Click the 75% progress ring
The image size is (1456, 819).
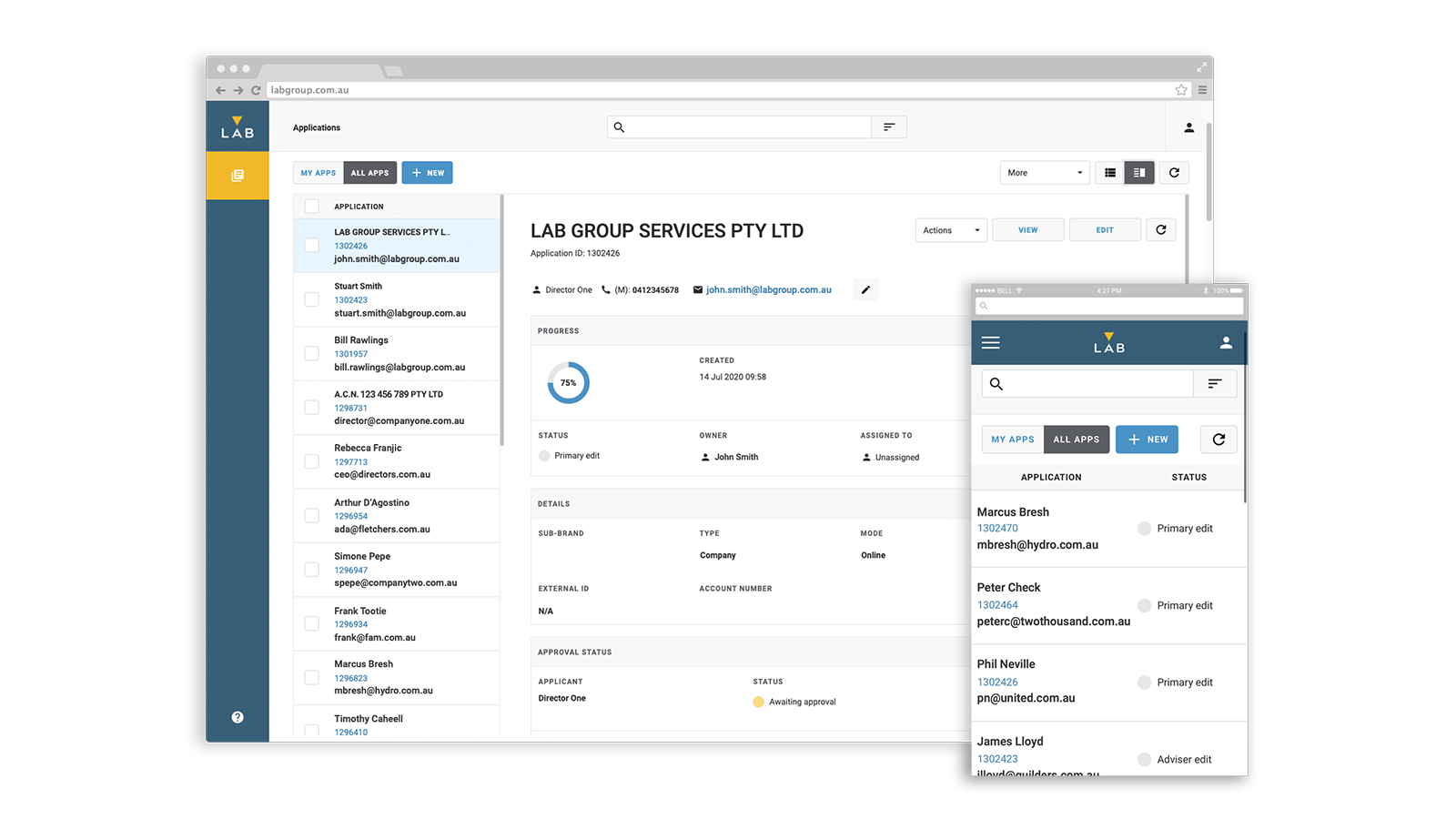pyautogui.click(x=568, y=383)
